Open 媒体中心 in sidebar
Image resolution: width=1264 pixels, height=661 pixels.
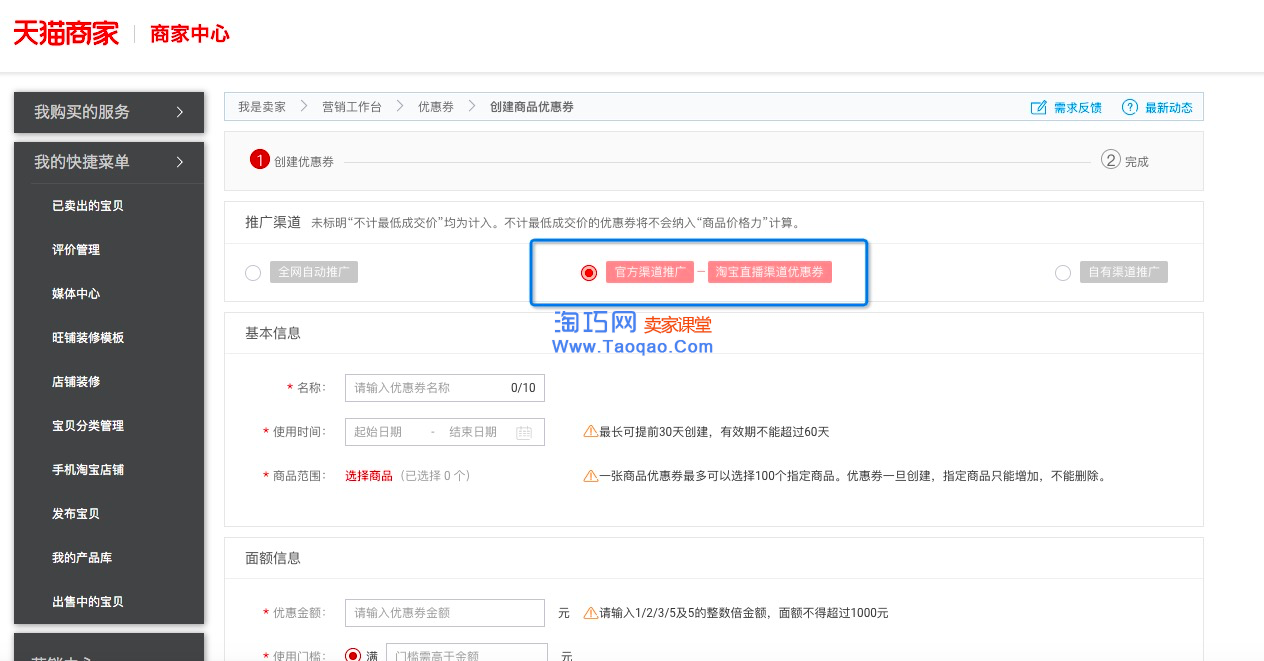pos(76,294)
